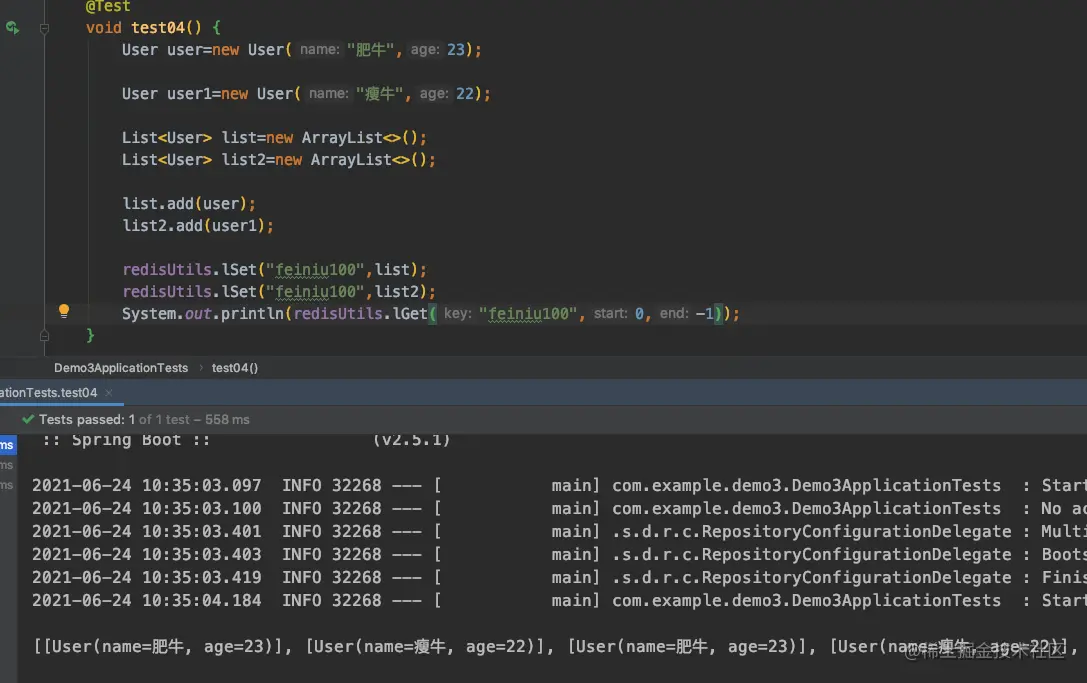Click the line creating User user with 肥牛
The image size is (1087, 683).
pos(302,50)
